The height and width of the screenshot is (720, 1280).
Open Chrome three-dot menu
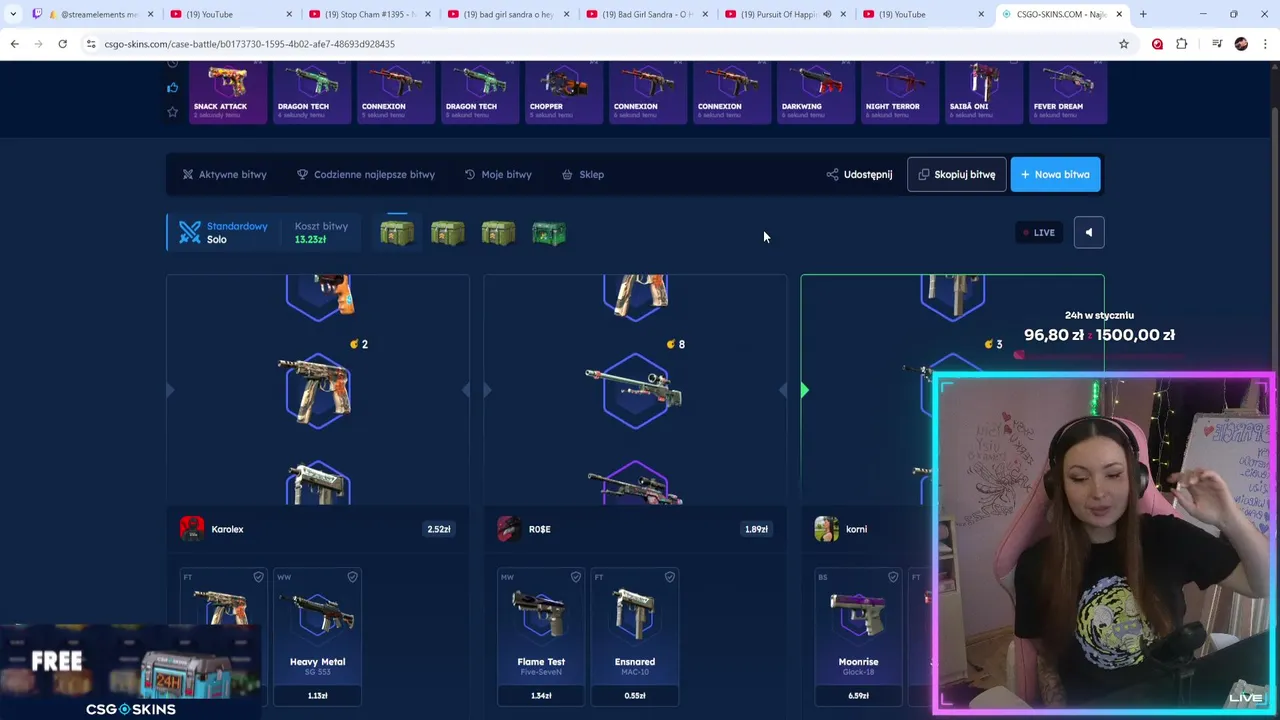tap(1265, 44)
